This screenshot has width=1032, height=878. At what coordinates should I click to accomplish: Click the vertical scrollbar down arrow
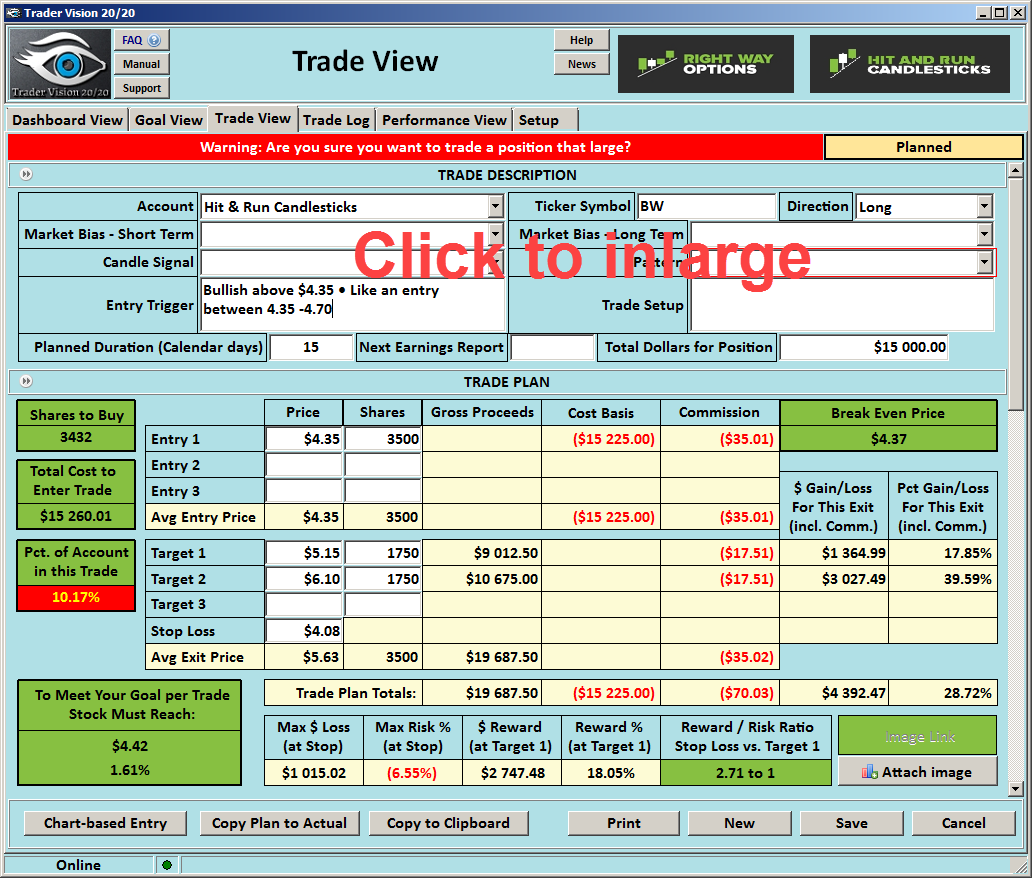[1015, 788]
